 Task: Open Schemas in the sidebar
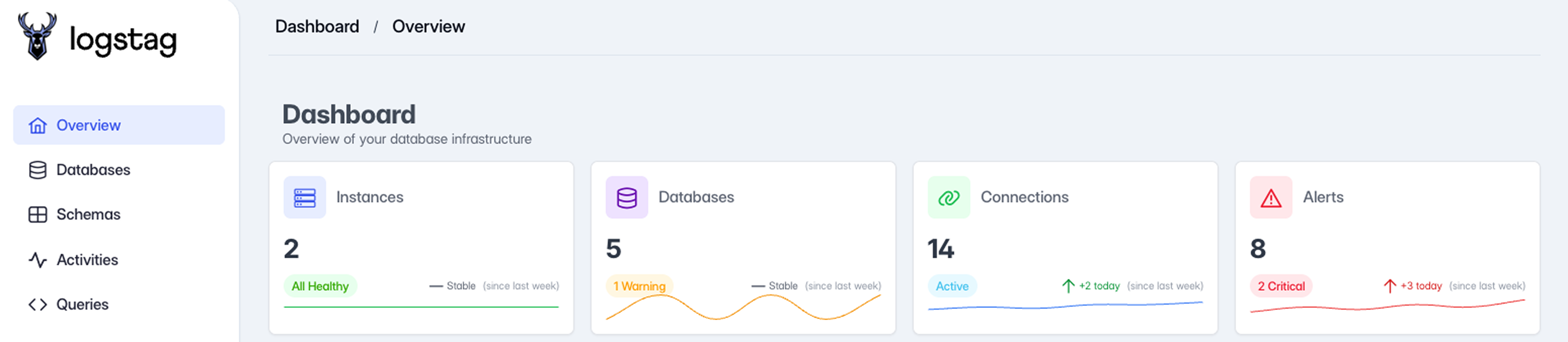pyautogui.click(x=88, y=215)
